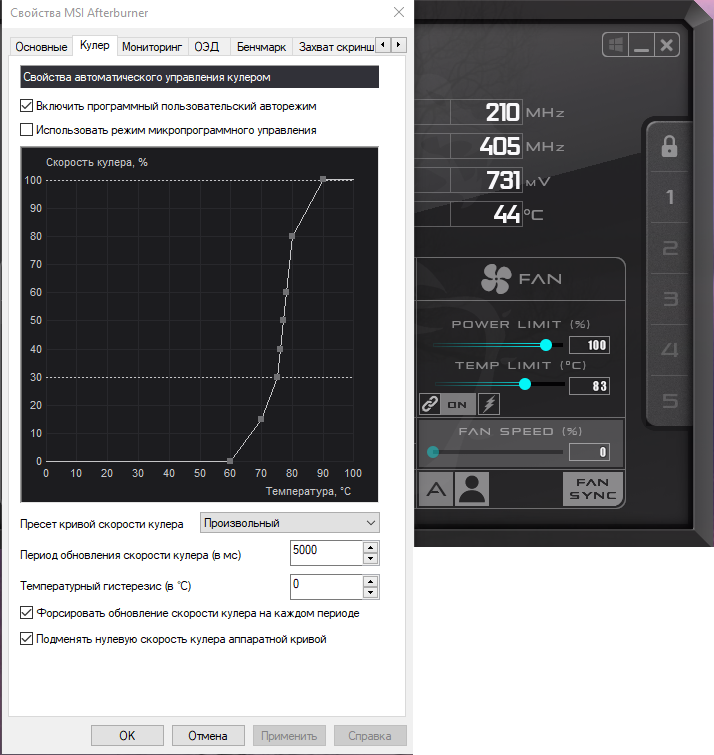
Task: Click the Temp Limit value box 83
Action: click(589, 386)
